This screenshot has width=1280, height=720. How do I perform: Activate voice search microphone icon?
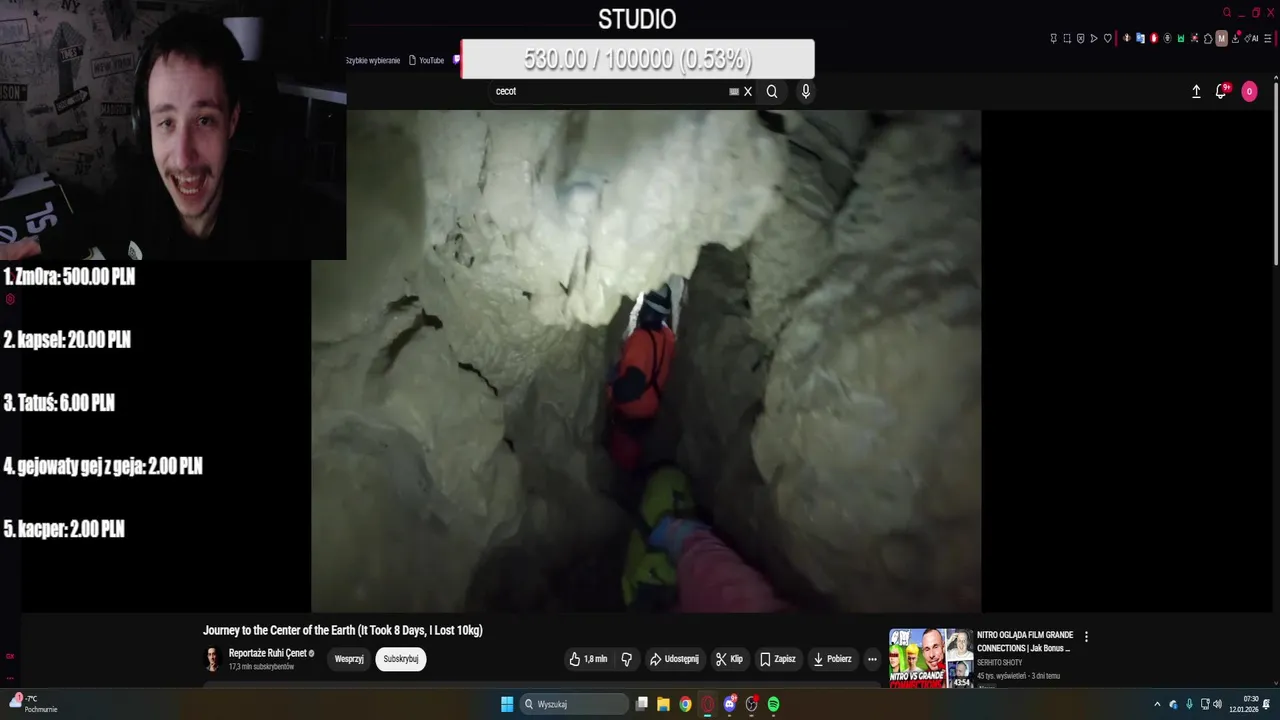[806, 91]
